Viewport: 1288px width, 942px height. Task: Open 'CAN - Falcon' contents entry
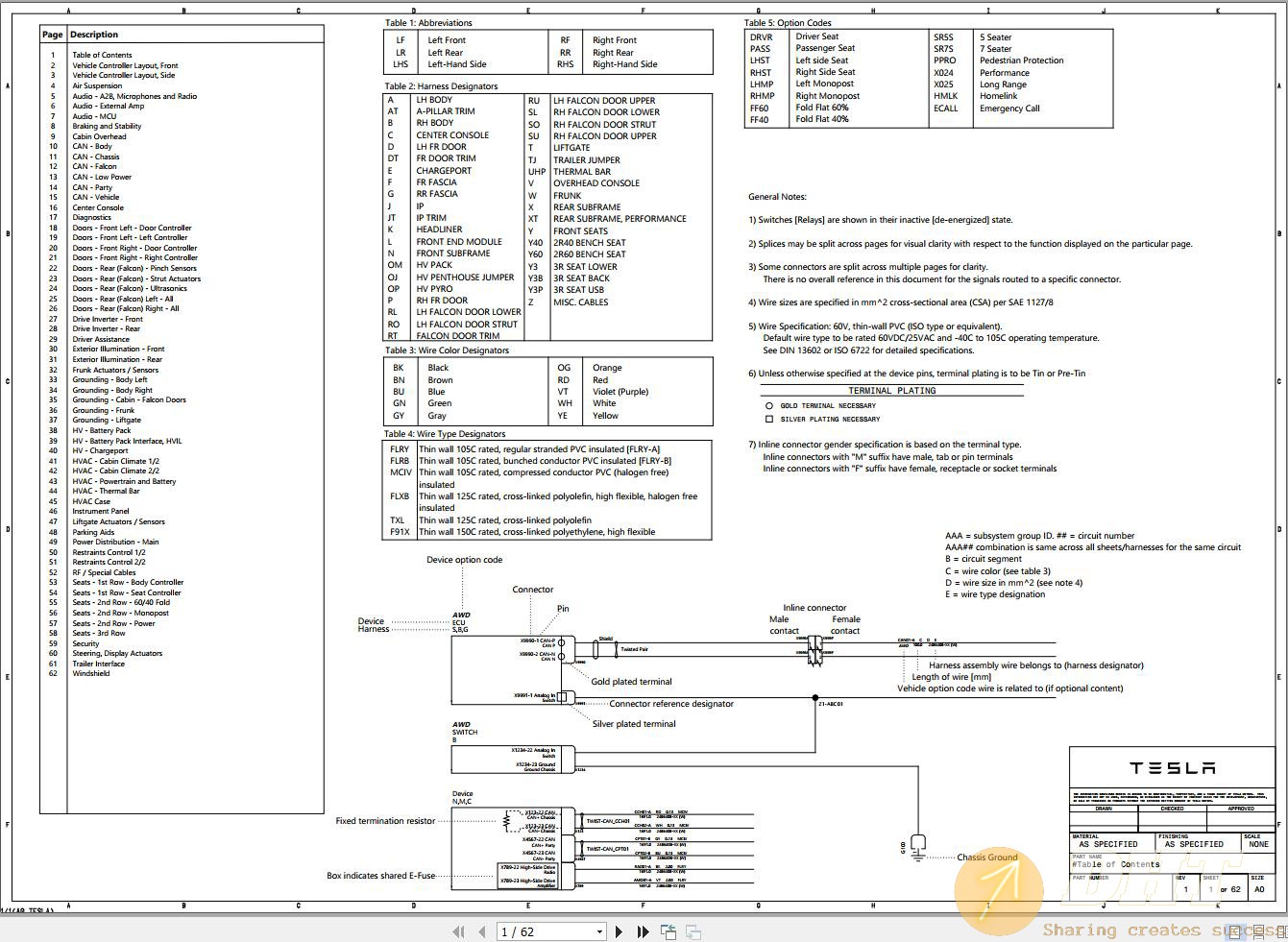click(94, 166)
